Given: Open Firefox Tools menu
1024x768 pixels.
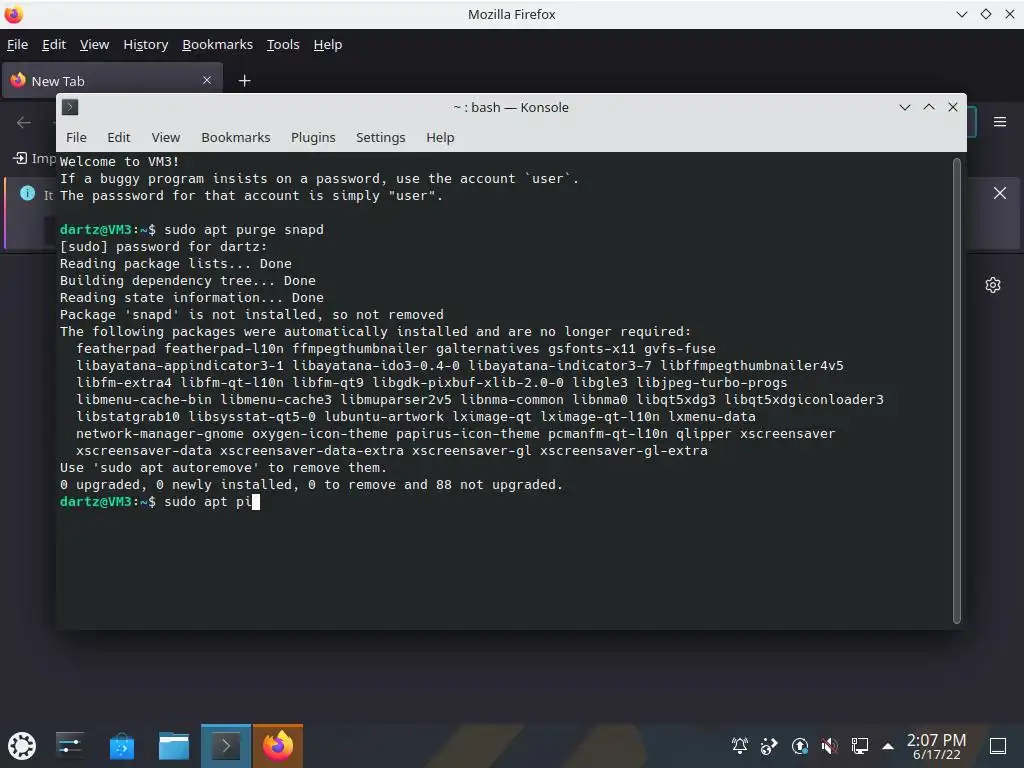Looking at the screenshot, I should tap(283, 44).
